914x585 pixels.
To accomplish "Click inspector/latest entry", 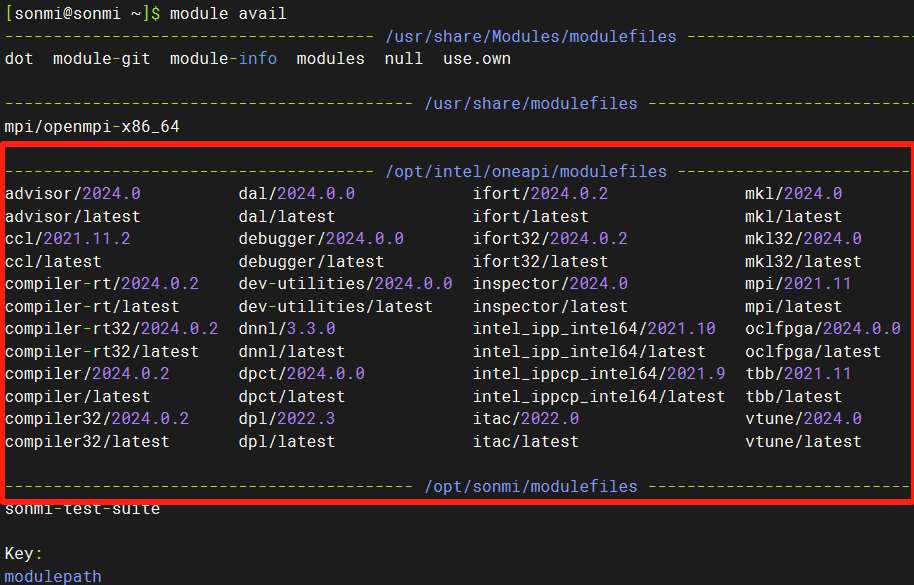I will point(550,306).
